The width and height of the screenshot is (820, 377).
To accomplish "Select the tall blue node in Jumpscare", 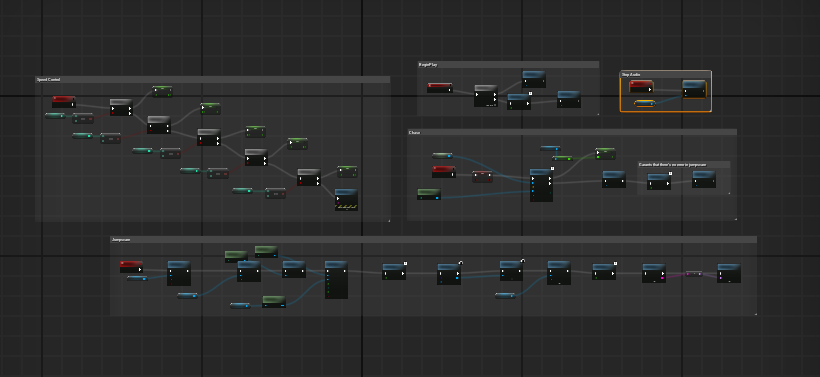I will 336,280.
